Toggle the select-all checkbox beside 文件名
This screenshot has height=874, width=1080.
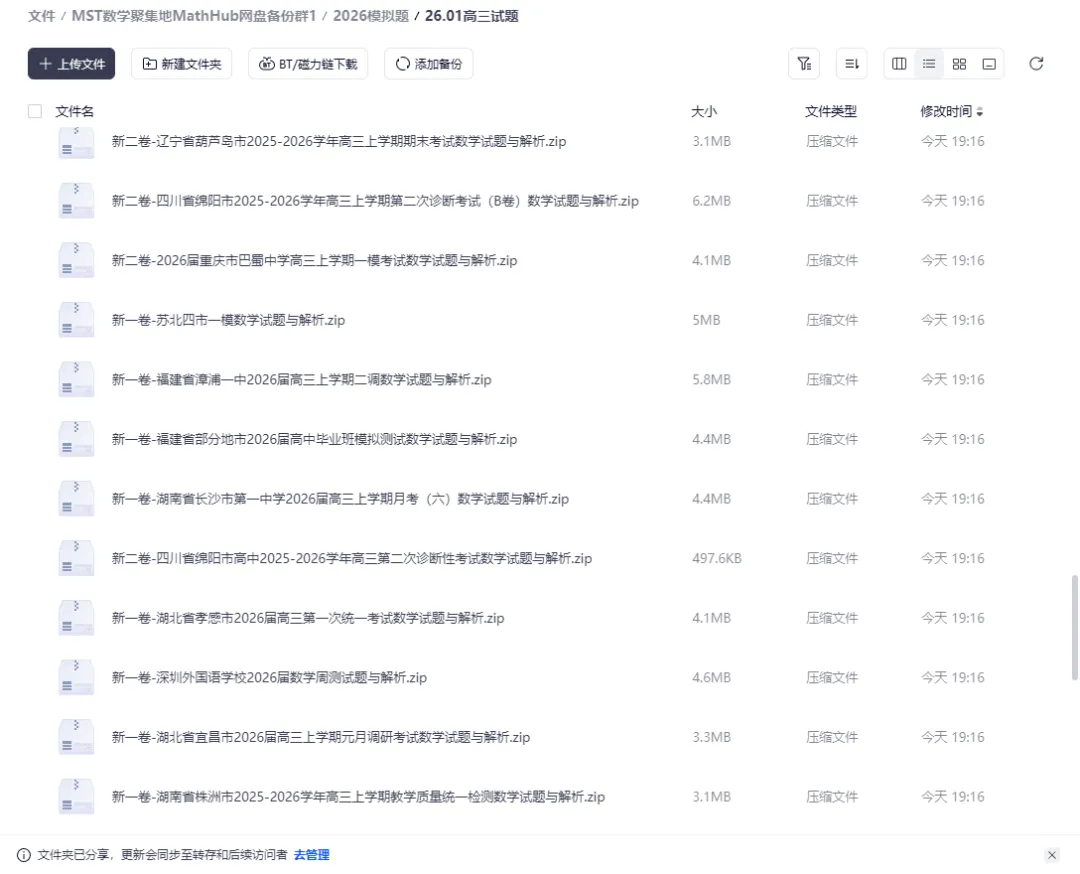coord(35,111)
